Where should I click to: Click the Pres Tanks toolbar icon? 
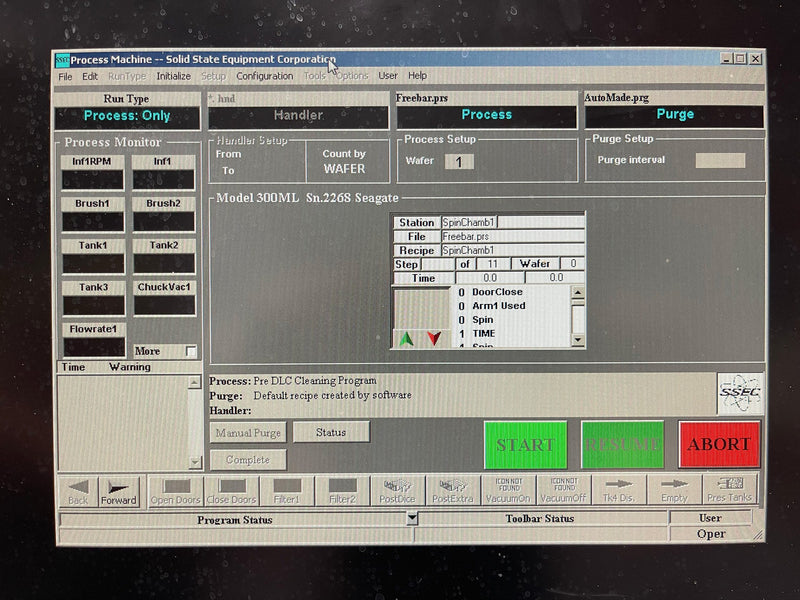[x=730, y=490]
